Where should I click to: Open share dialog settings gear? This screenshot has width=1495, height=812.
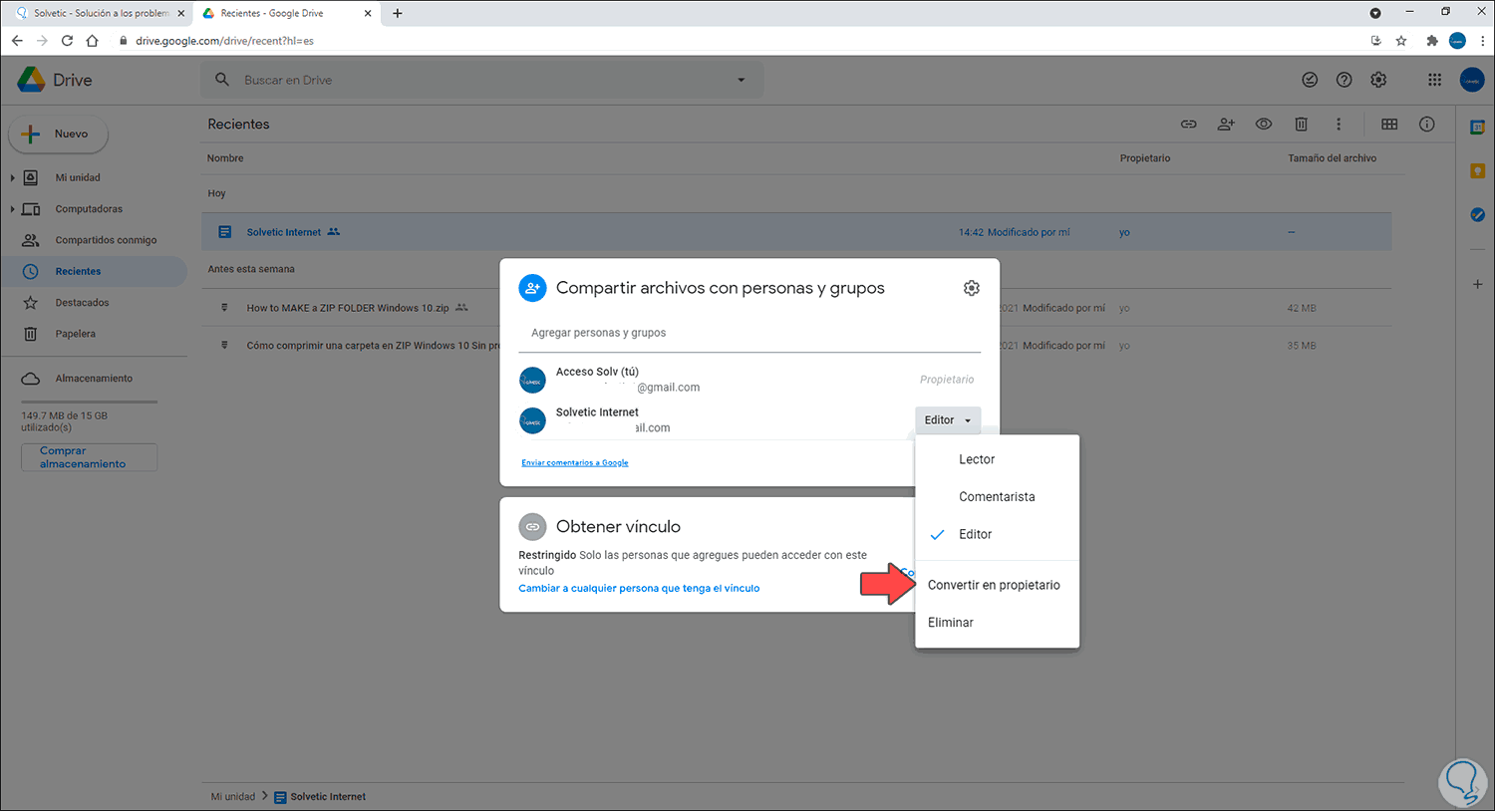972,288
